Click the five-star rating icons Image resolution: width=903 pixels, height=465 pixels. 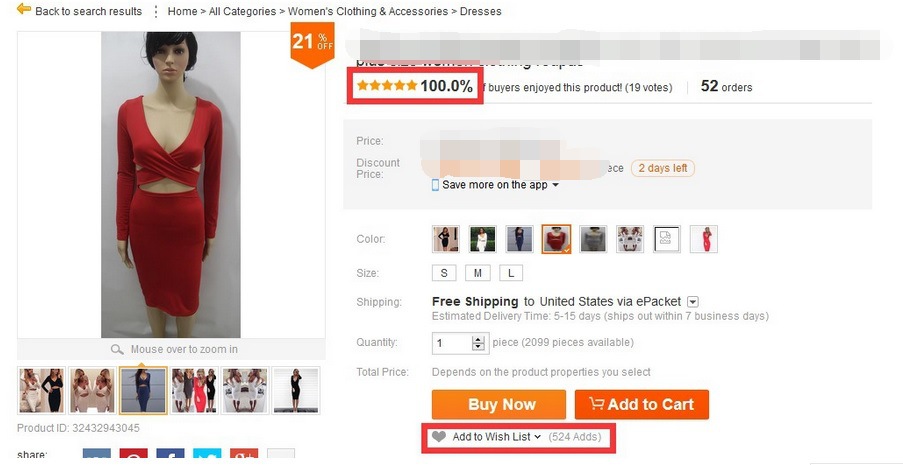tap(387, 86)
